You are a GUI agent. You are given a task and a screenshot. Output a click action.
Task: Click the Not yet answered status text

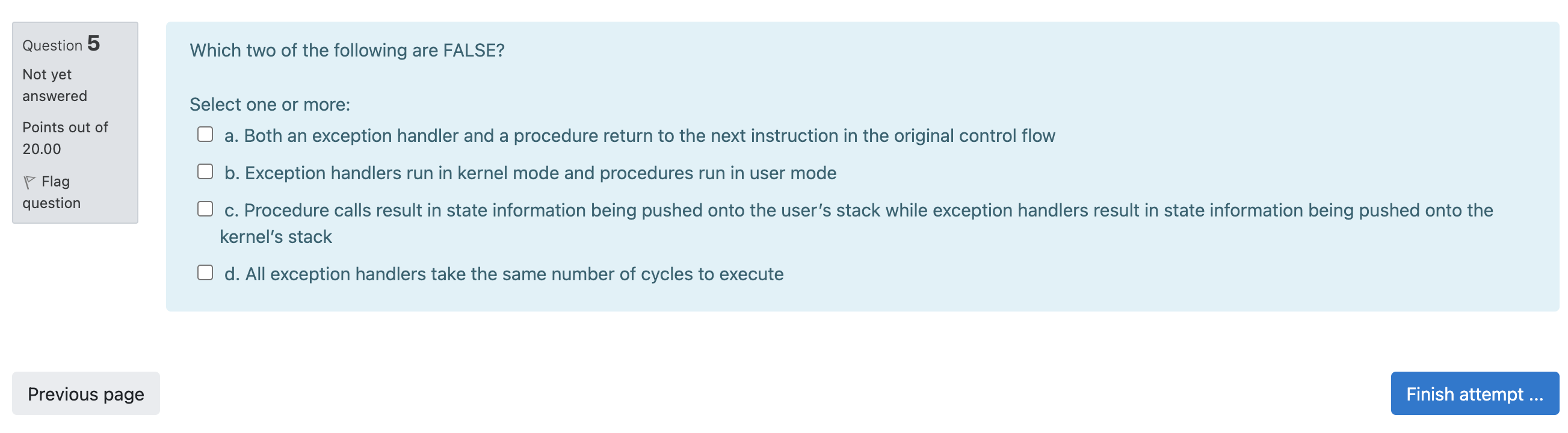pos(55,85)
